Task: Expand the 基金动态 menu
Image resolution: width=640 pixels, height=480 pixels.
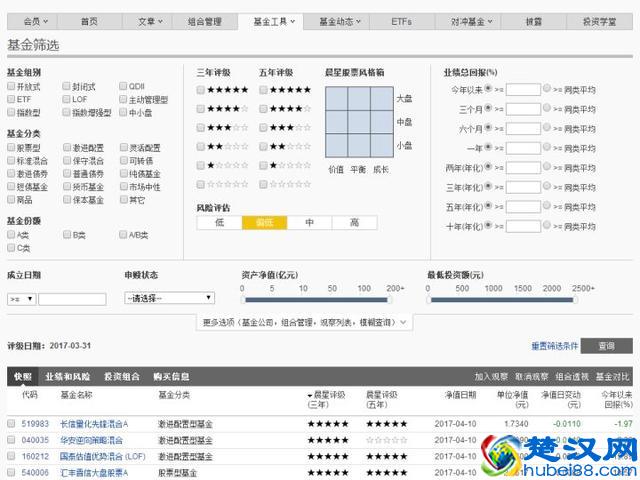Action: (x=337, y=22)
